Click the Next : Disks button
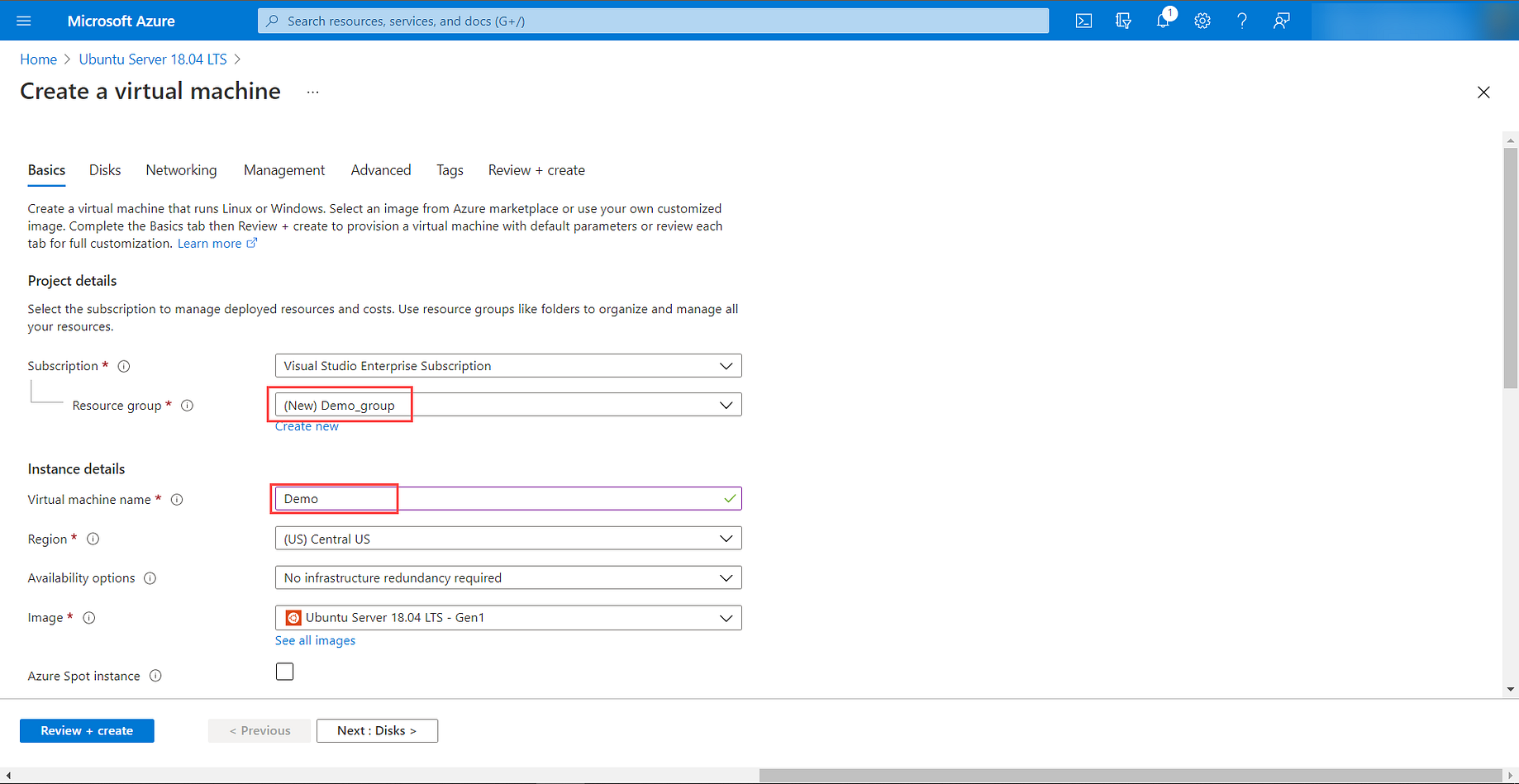The height and width of the screenshot is (784, 1519). tap(377, 731)
